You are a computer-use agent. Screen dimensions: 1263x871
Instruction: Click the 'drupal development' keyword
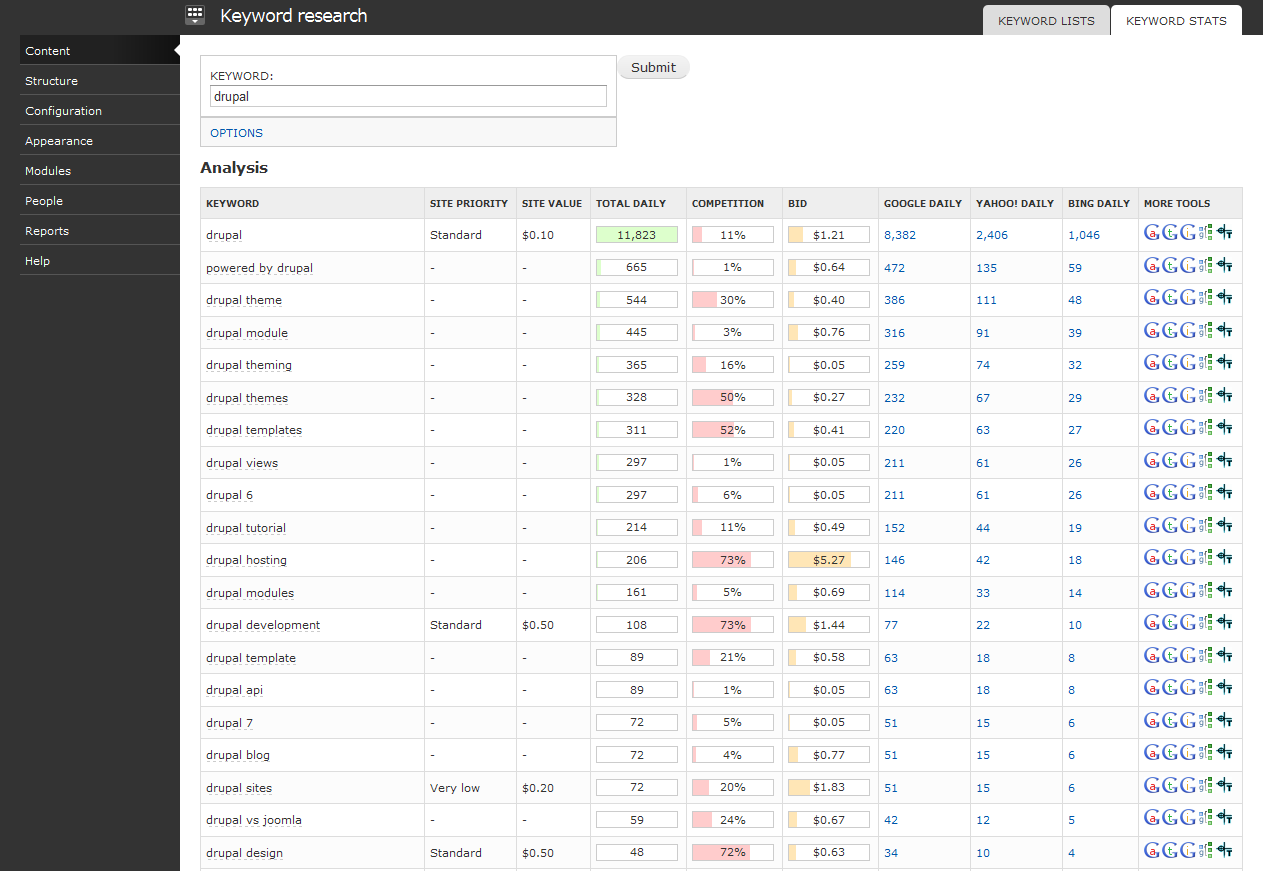263,625
